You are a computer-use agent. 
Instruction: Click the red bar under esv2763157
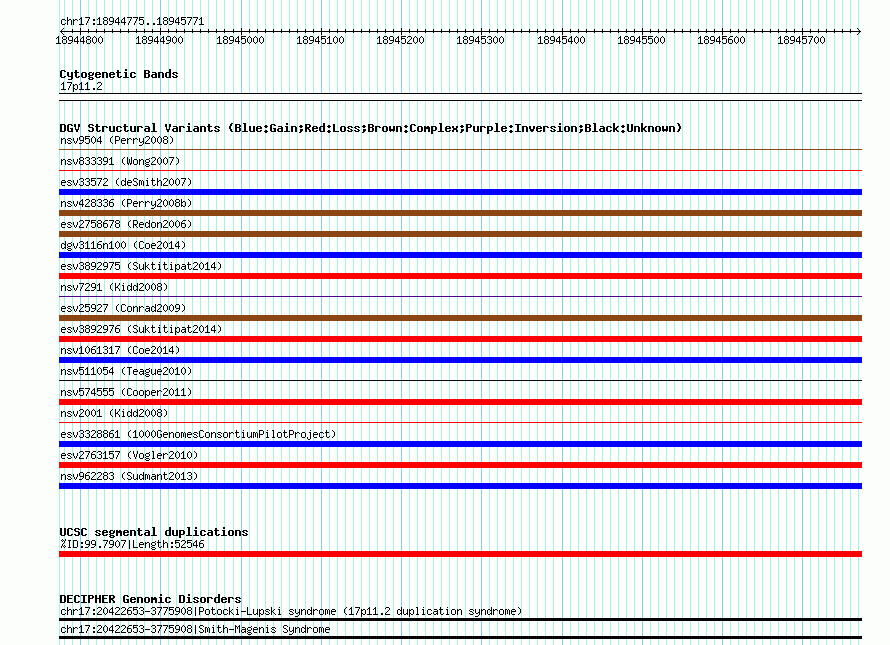(x=460, y=465)
